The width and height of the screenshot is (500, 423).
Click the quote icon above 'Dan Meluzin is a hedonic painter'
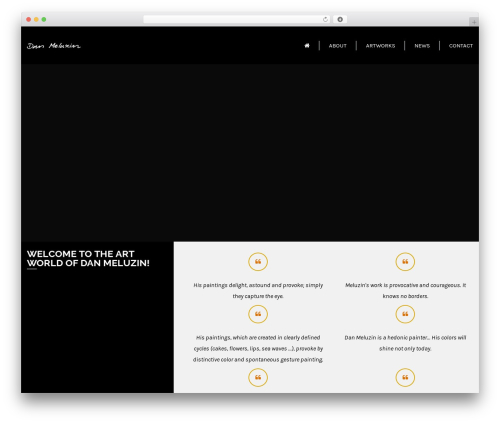click(x=405, y=314)
